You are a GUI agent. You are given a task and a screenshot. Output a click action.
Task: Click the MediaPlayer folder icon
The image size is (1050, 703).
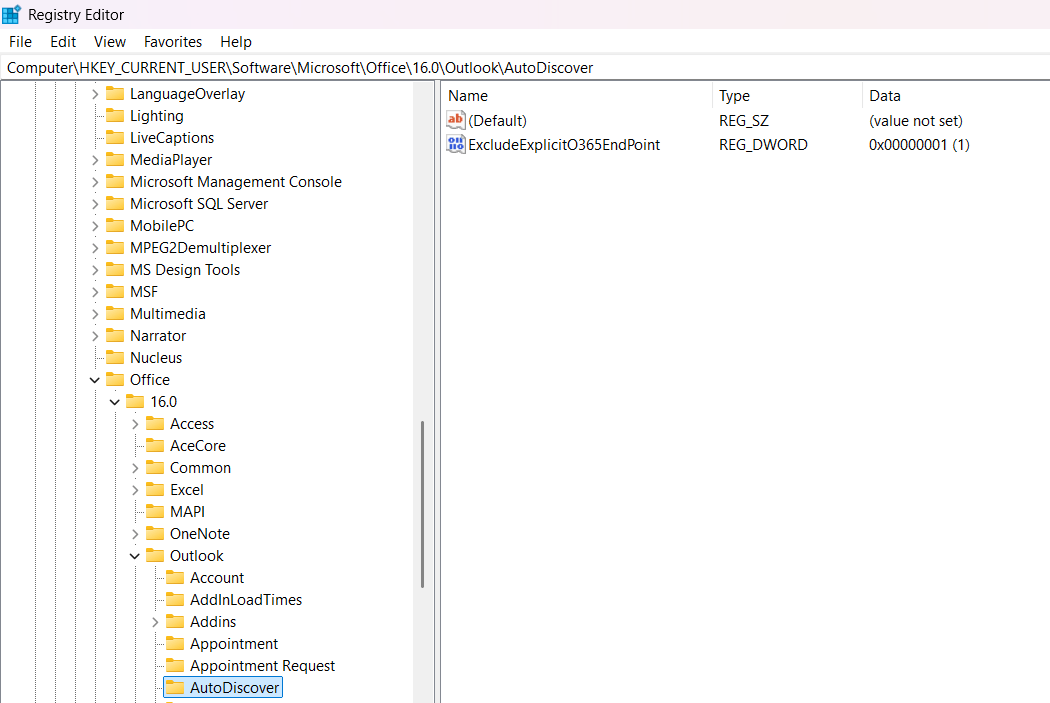pyautogui.click(x=115, y=159)
